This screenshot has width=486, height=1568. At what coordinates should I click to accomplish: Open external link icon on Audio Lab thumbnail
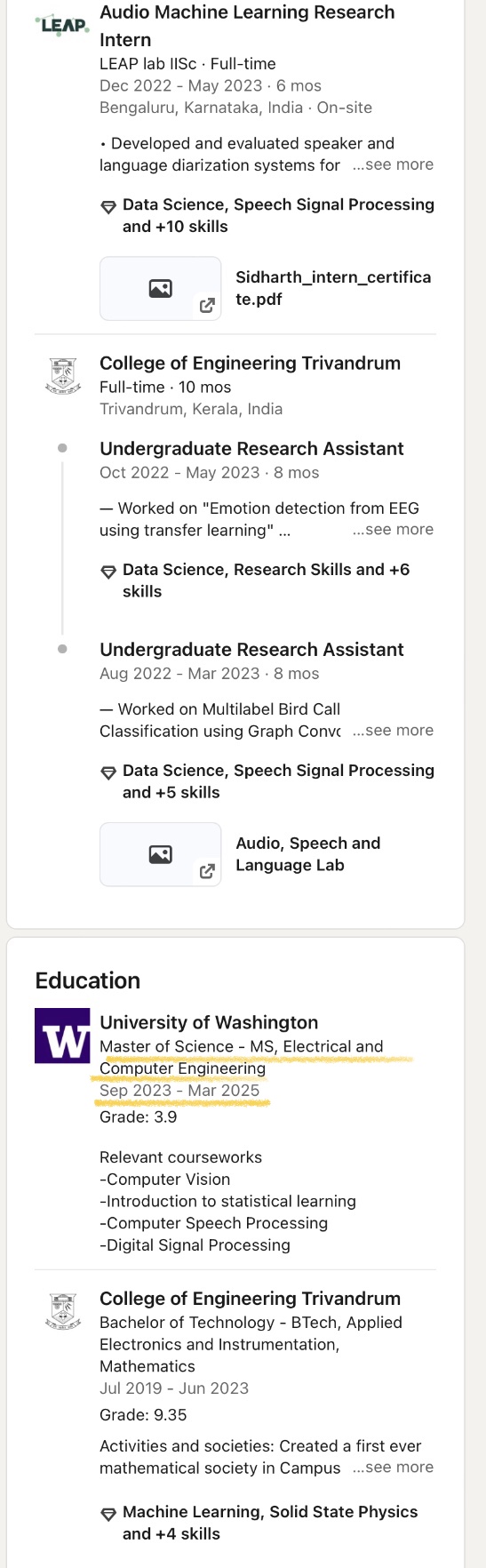tap(207, 871)
